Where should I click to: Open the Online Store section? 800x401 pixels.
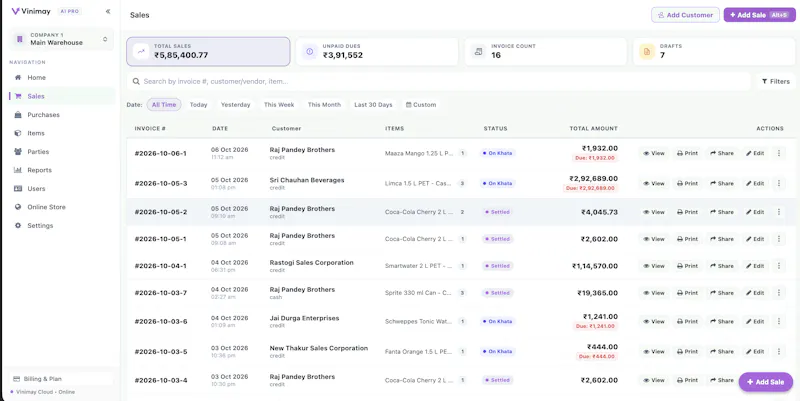(x=46, y=207)
